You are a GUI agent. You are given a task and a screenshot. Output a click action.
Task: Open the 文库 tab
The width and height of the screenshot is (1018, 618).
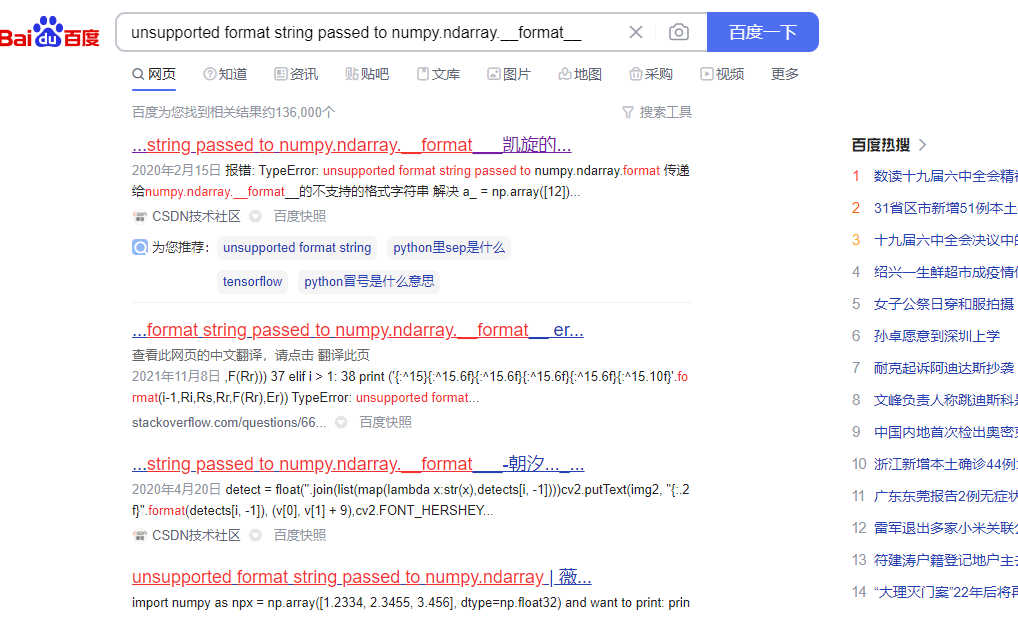pos(438,74)
